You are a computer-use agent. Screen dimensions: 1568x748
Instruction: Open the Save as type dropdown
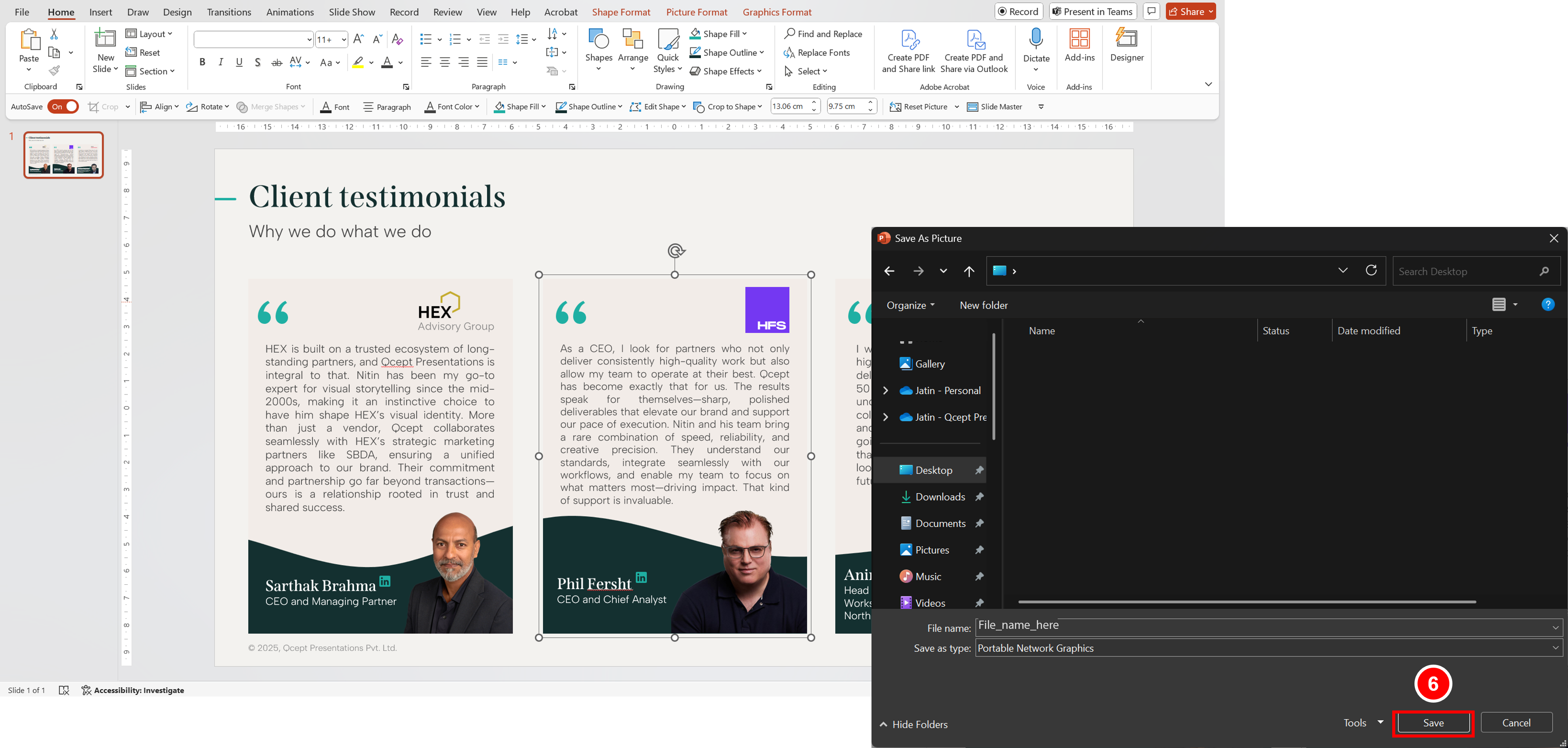coord(1268,648)
